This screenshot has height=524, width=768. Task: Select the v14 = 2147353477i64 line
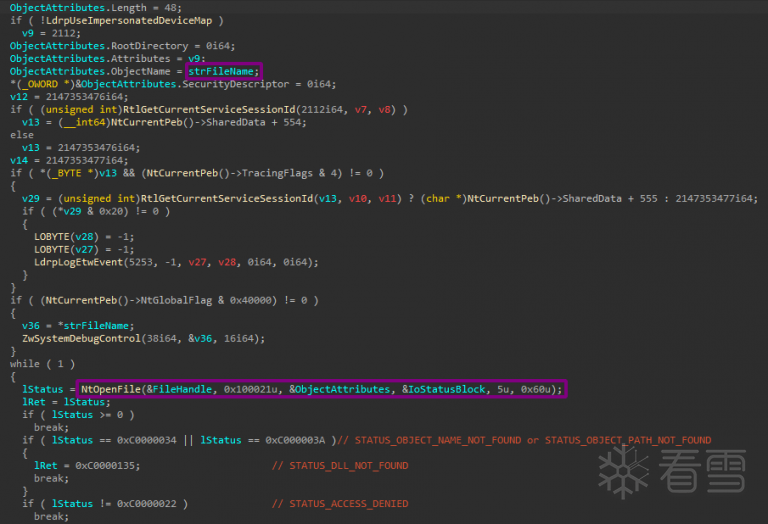tap(69, 161)
